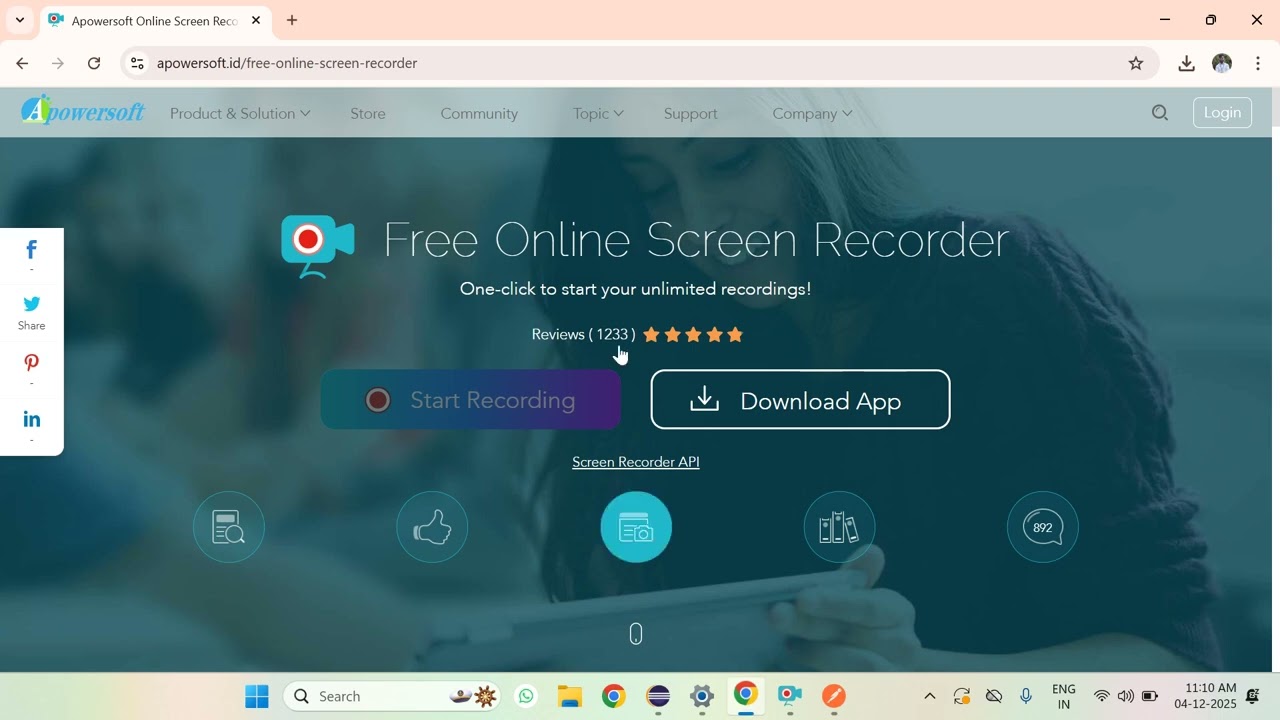Expand the Company dropdown
This screenshot has width=1280, height=720.
[812, 114]
